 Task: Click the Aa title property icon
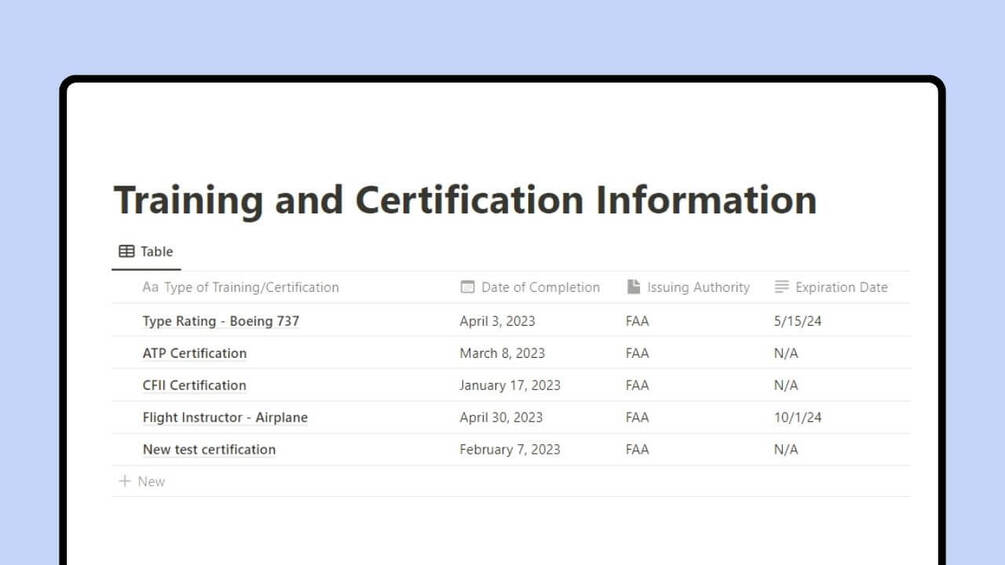point(150,287)
